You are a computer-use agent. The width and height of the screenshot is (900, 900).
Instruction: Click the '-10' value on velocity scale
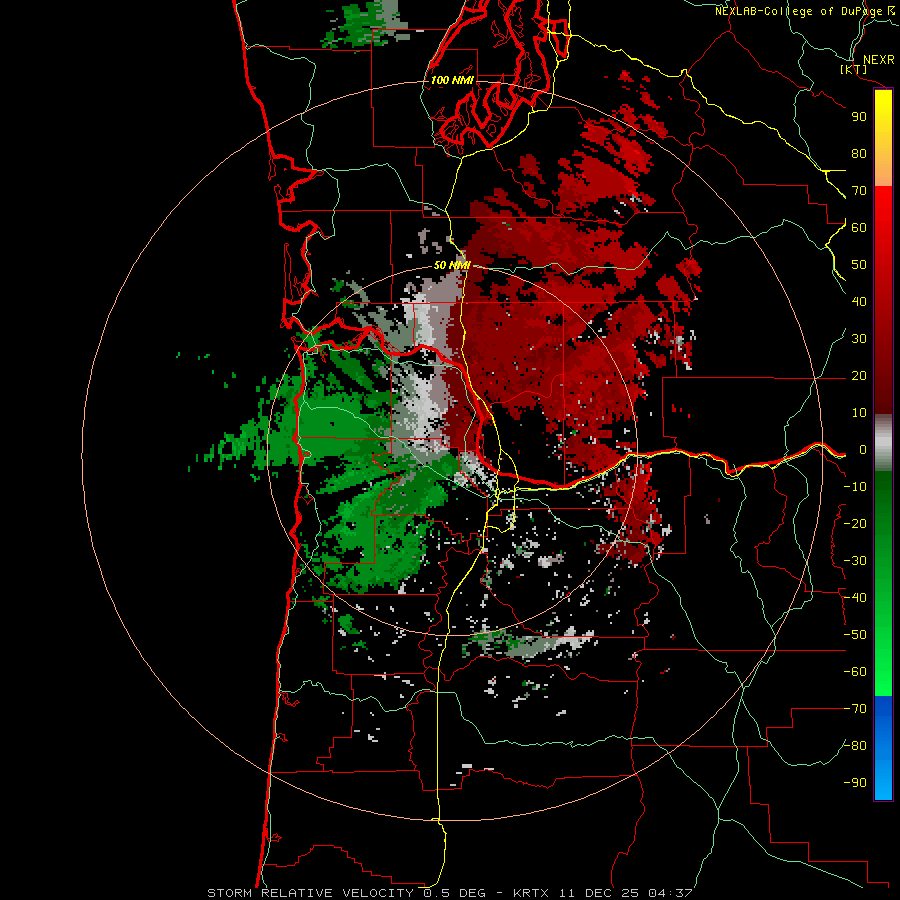point(855,487)
